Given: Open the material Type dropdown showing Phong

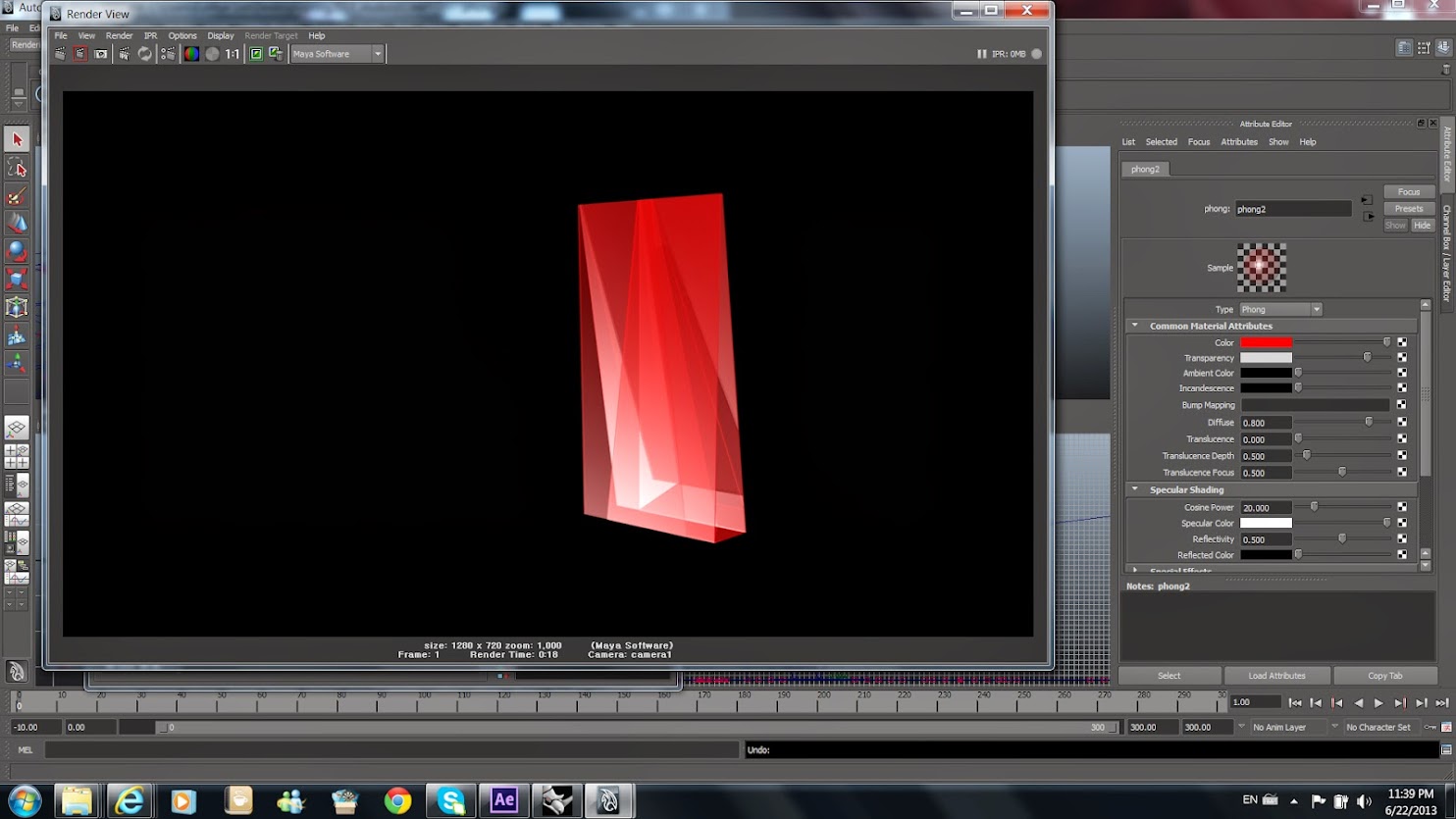Looking at the screenshot, I should [1280, 309].
